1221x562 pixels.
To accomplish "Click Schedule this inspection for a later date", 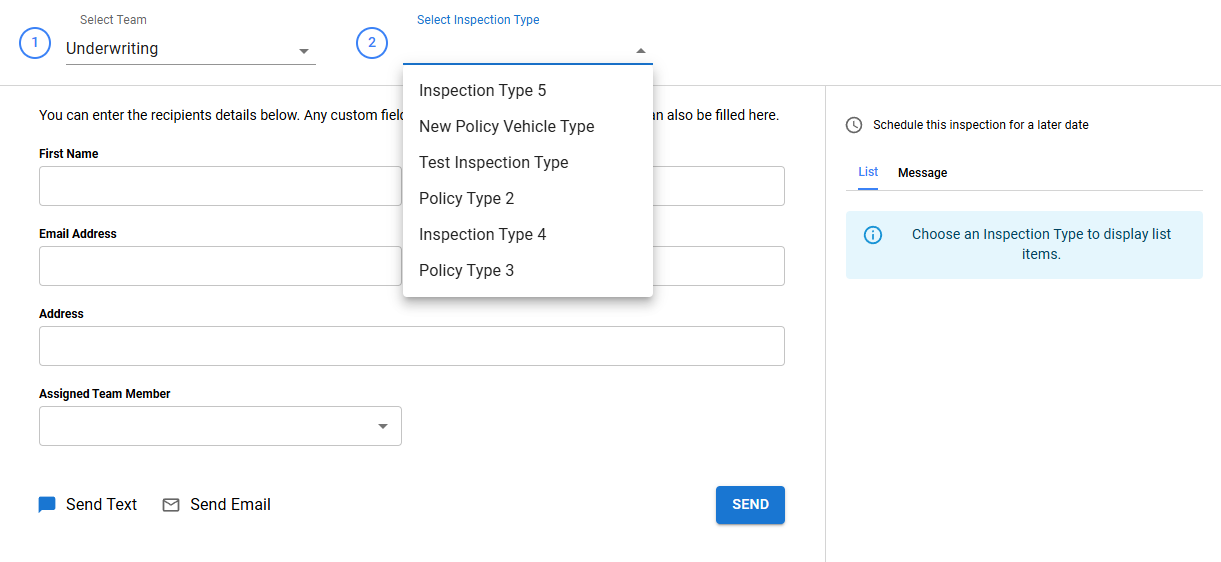I will (x=981, y=125).
